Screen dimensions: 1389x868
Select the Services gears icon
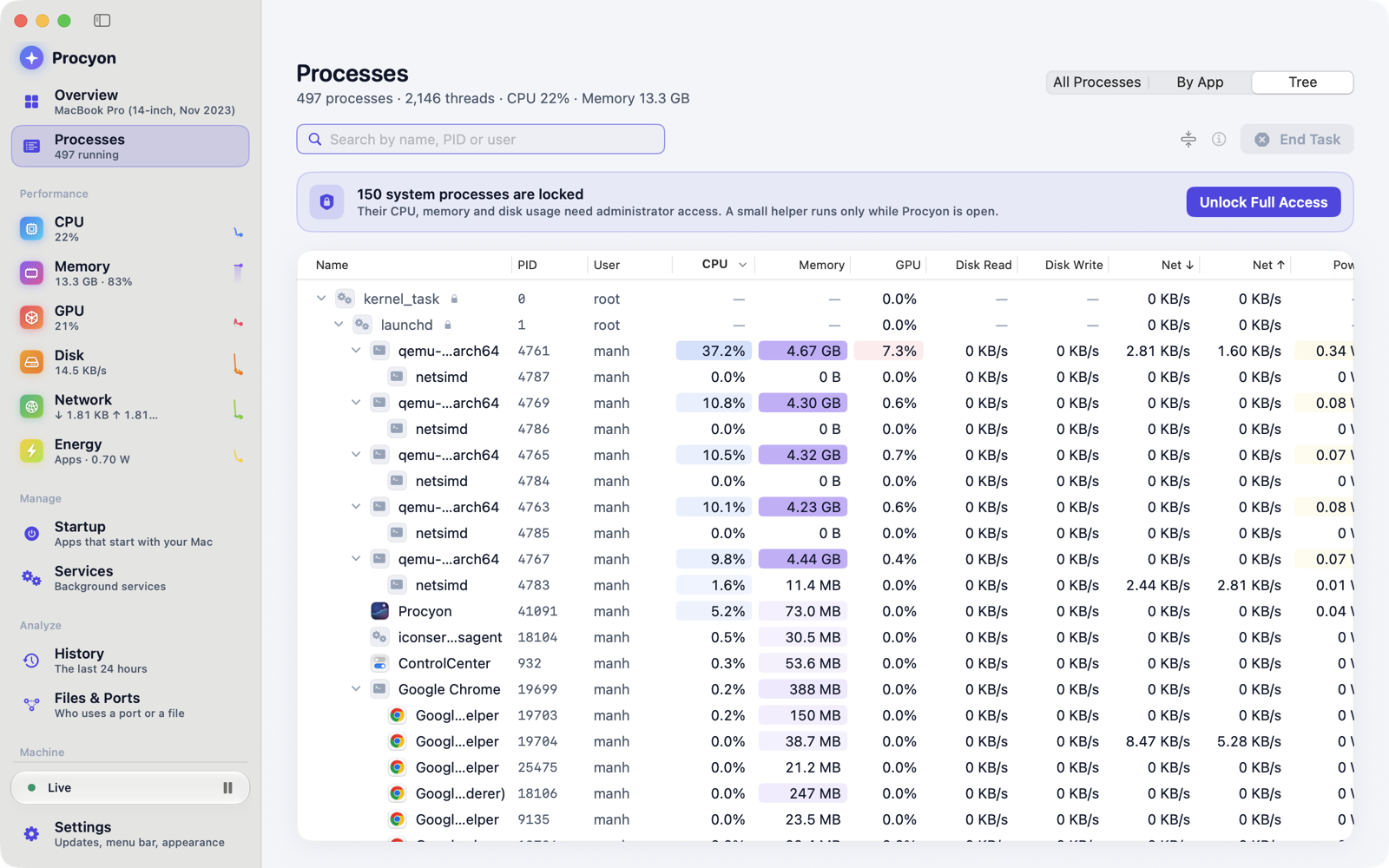click(31, 578)
